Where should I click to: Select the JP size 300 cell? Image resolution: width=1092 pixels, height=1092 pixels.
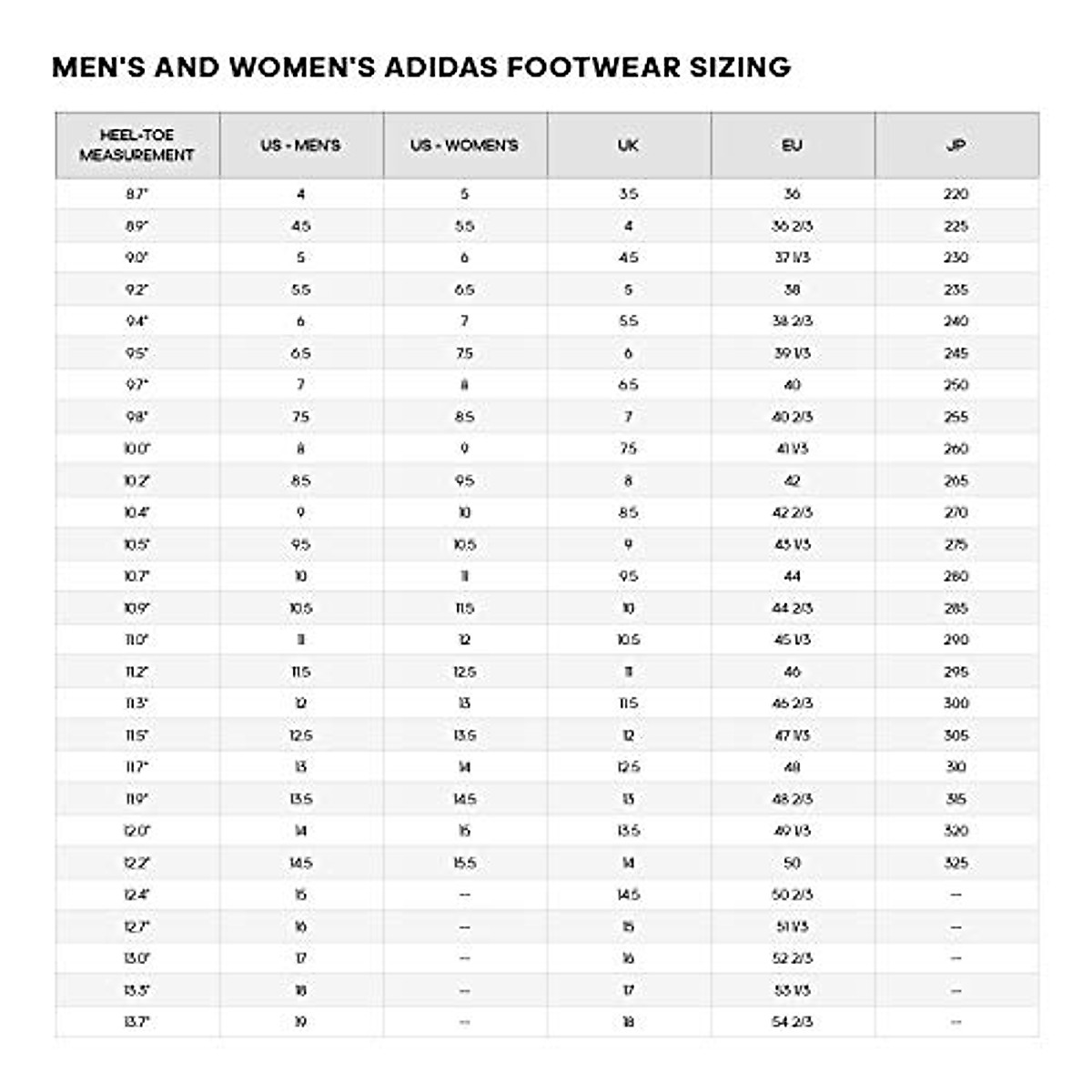point(955,703)
